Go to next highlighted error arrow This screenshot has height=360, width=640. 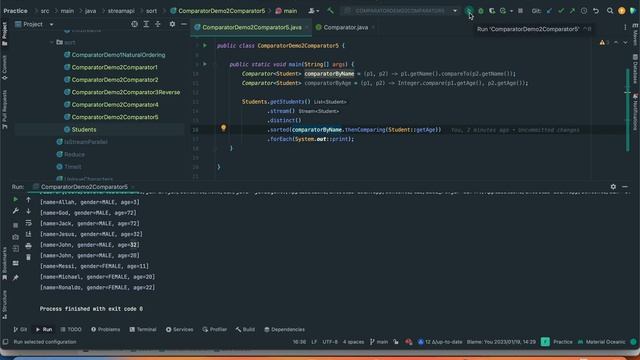(625, 42)
